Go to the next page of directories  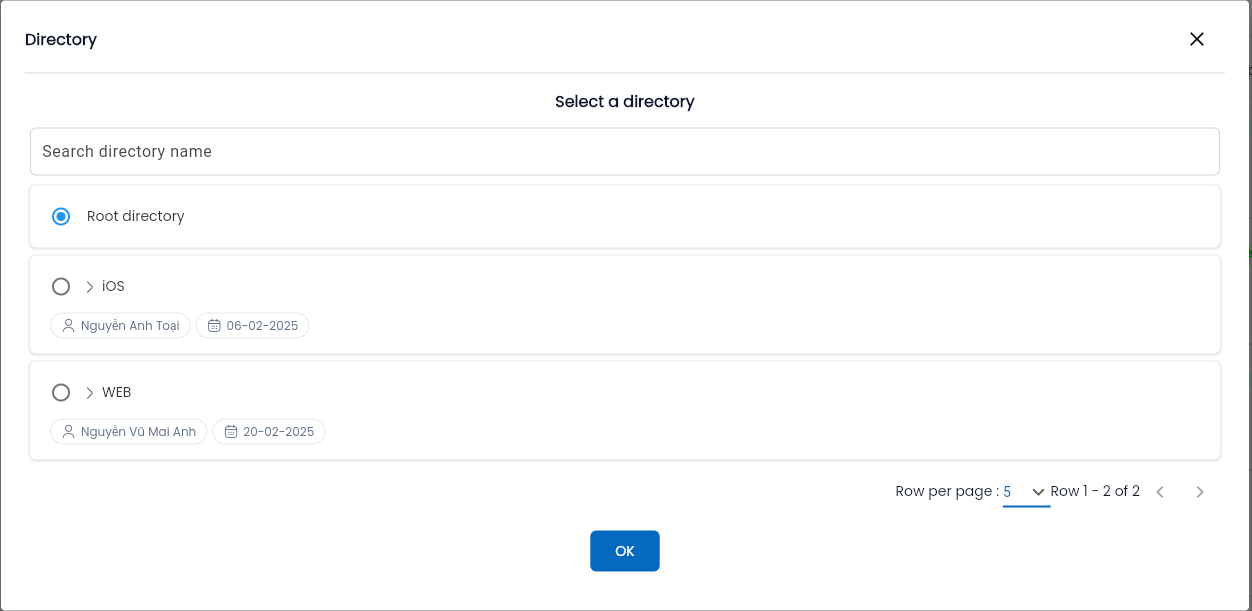click(x=1200, y=492)
